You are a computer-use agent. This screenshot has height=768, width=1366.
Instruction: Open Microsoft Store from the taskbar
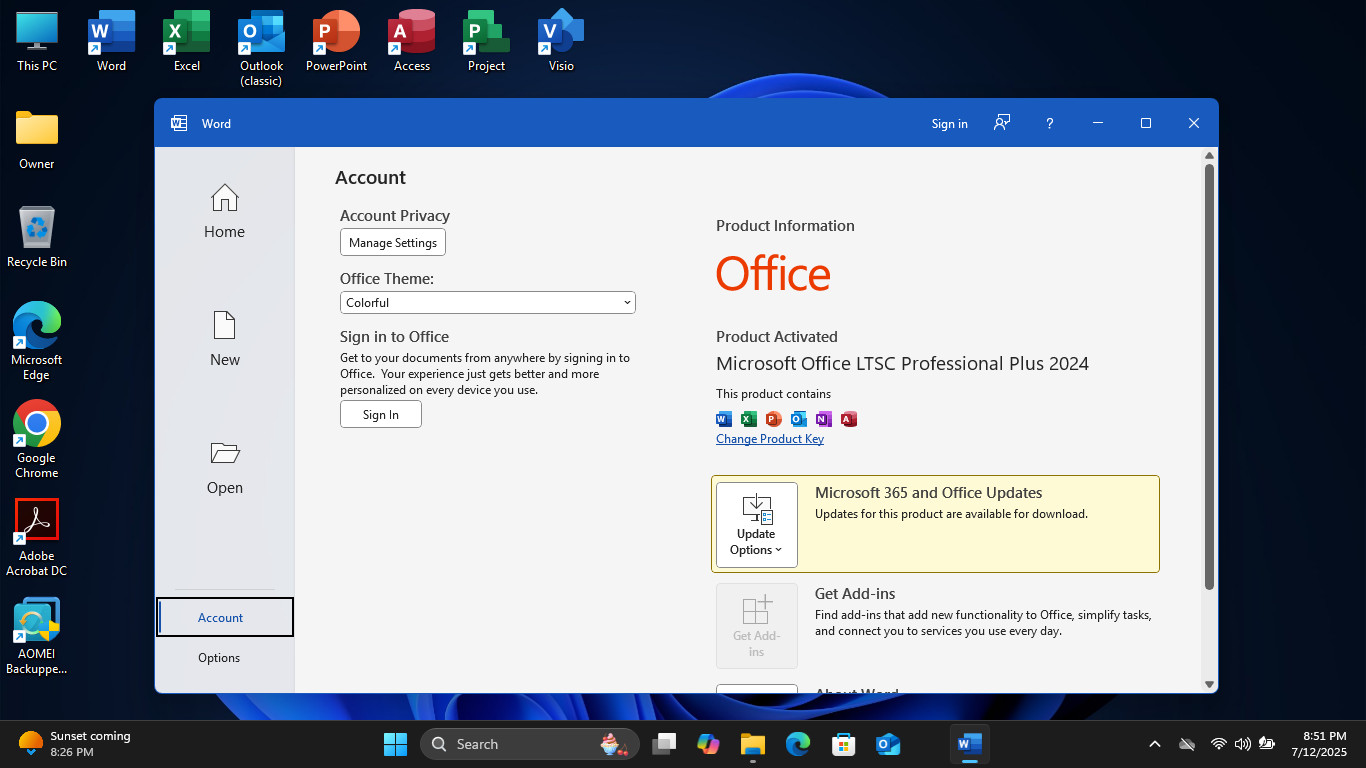(843, 744)
